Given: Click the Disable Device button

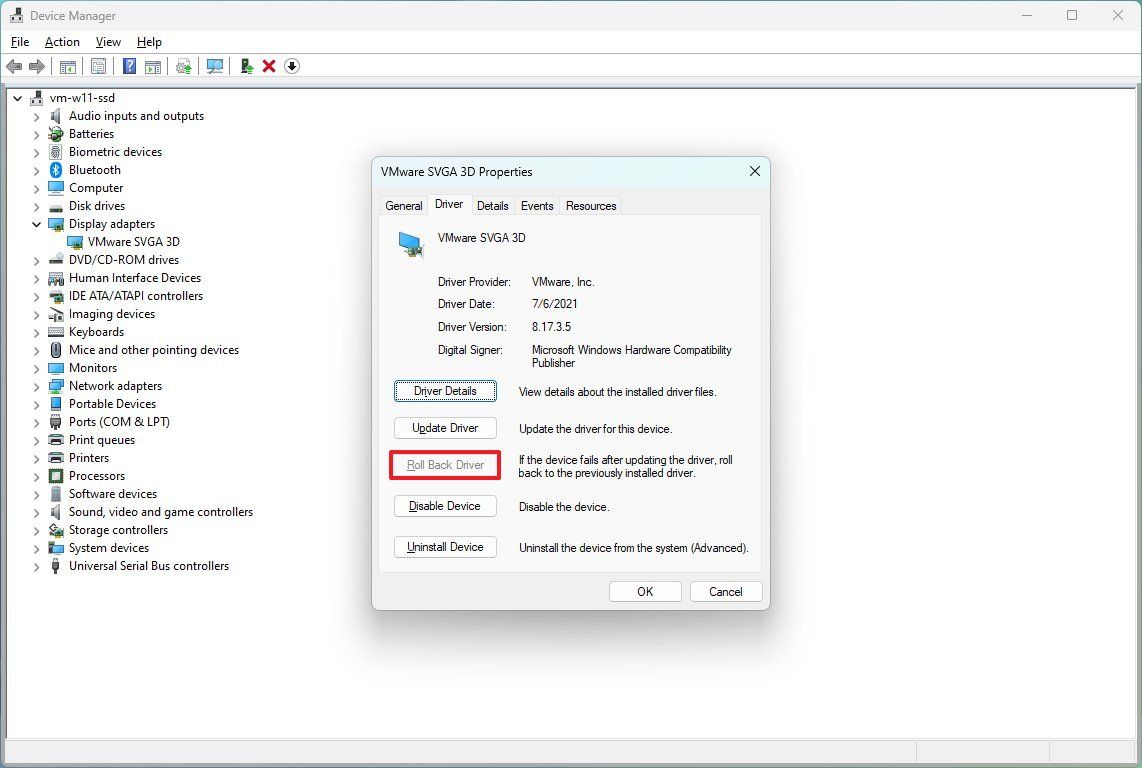Looking at the screenshot, I should 445,506.
